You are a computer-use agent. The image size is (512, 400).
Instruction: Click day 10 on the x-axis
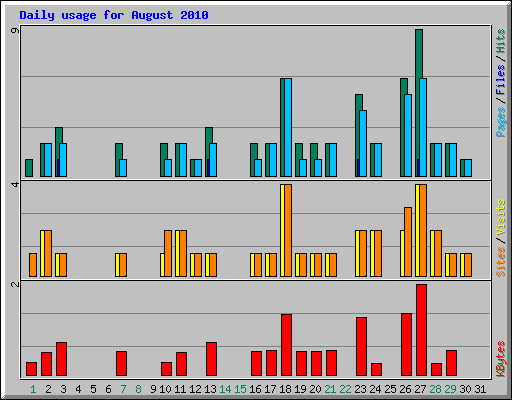click(x=165, y=389)
